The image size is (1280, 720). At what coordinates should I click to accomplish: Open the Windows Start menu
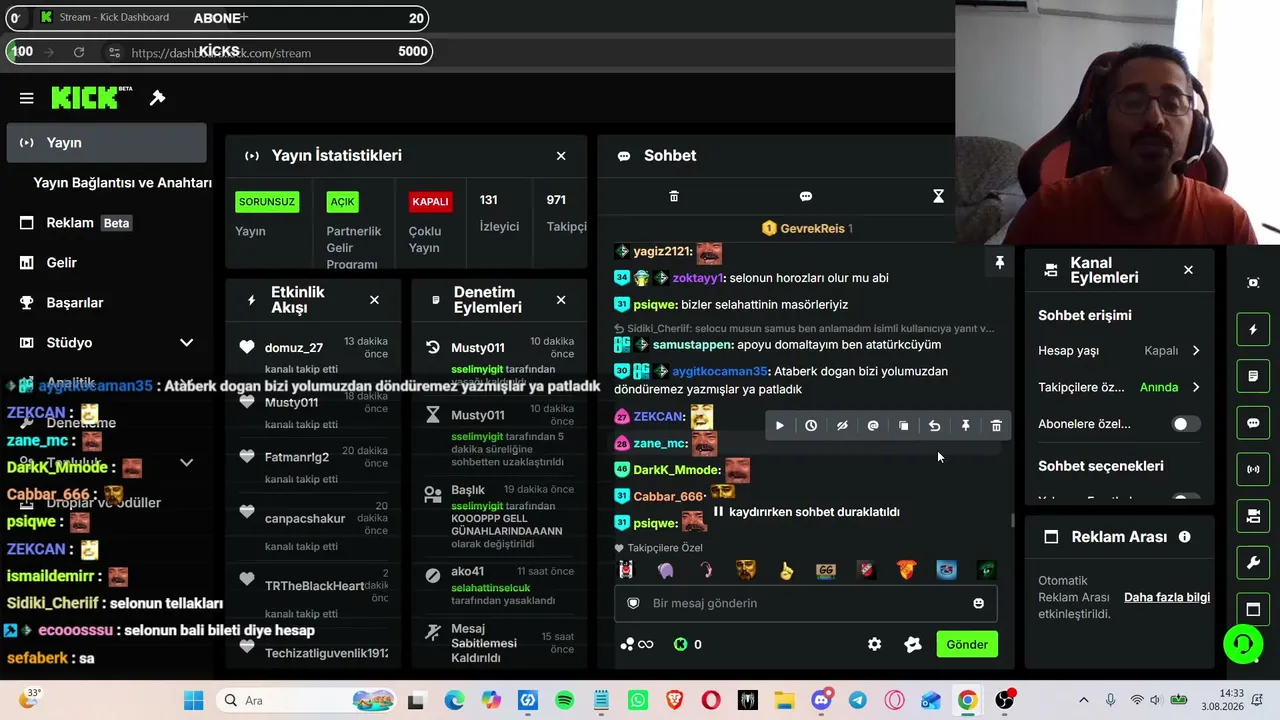point(193,700)
